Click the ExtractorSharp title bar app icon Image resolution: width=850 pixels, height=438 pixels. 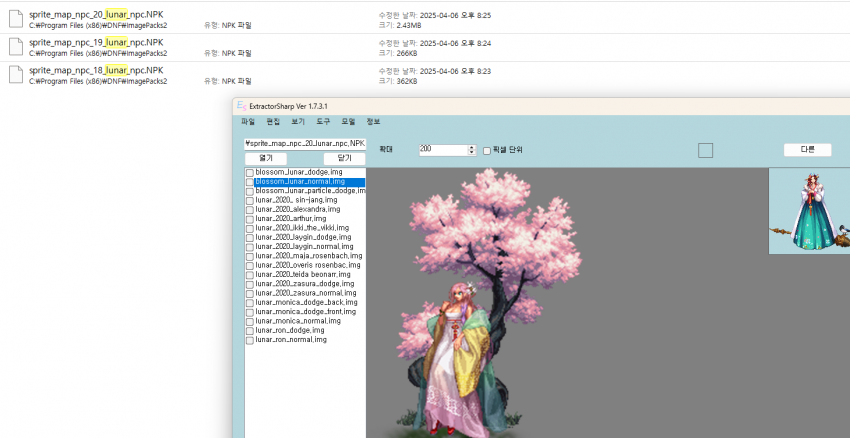pyautogui.click(x=240, y=106)
